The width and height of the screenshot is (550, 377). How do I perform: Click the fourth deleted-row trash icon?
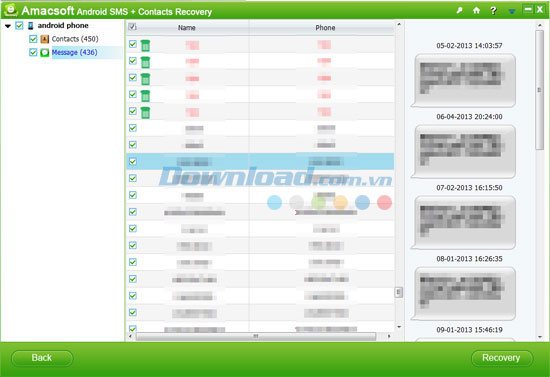(x=145, y=96)
